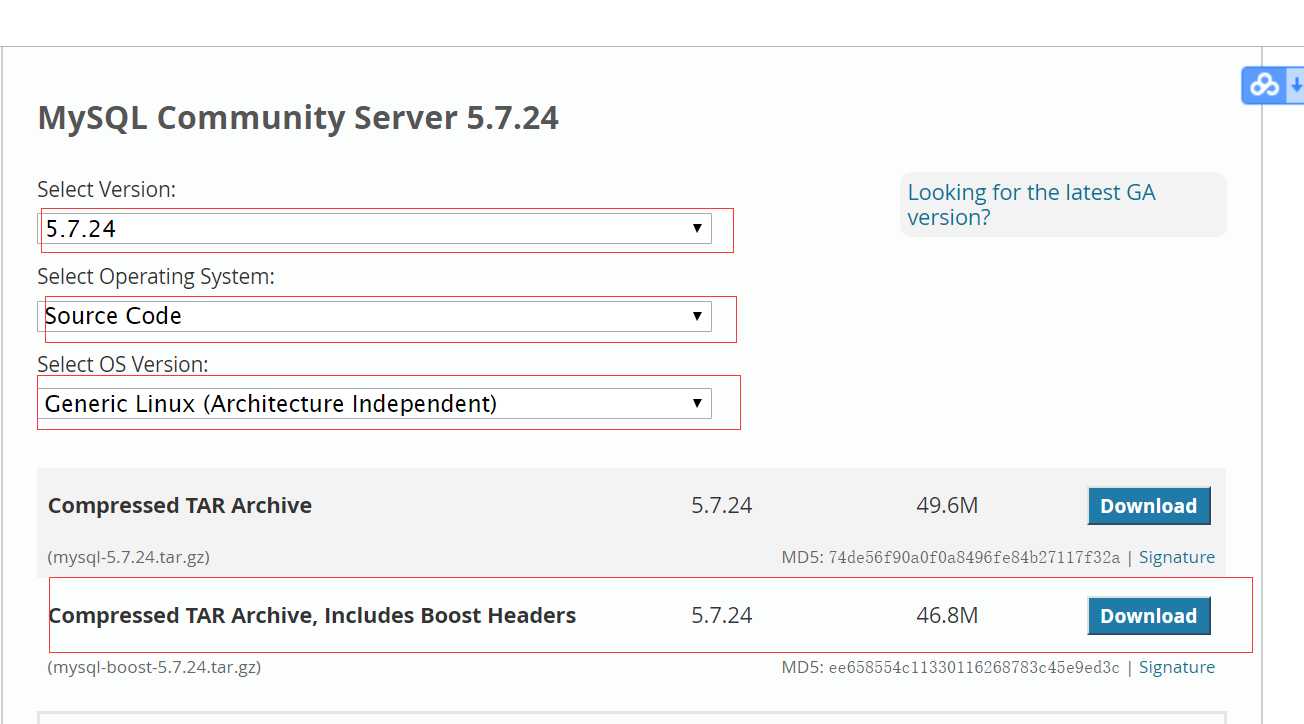
Task: Click the Select Version: label
Action: [x=107, y=189]
